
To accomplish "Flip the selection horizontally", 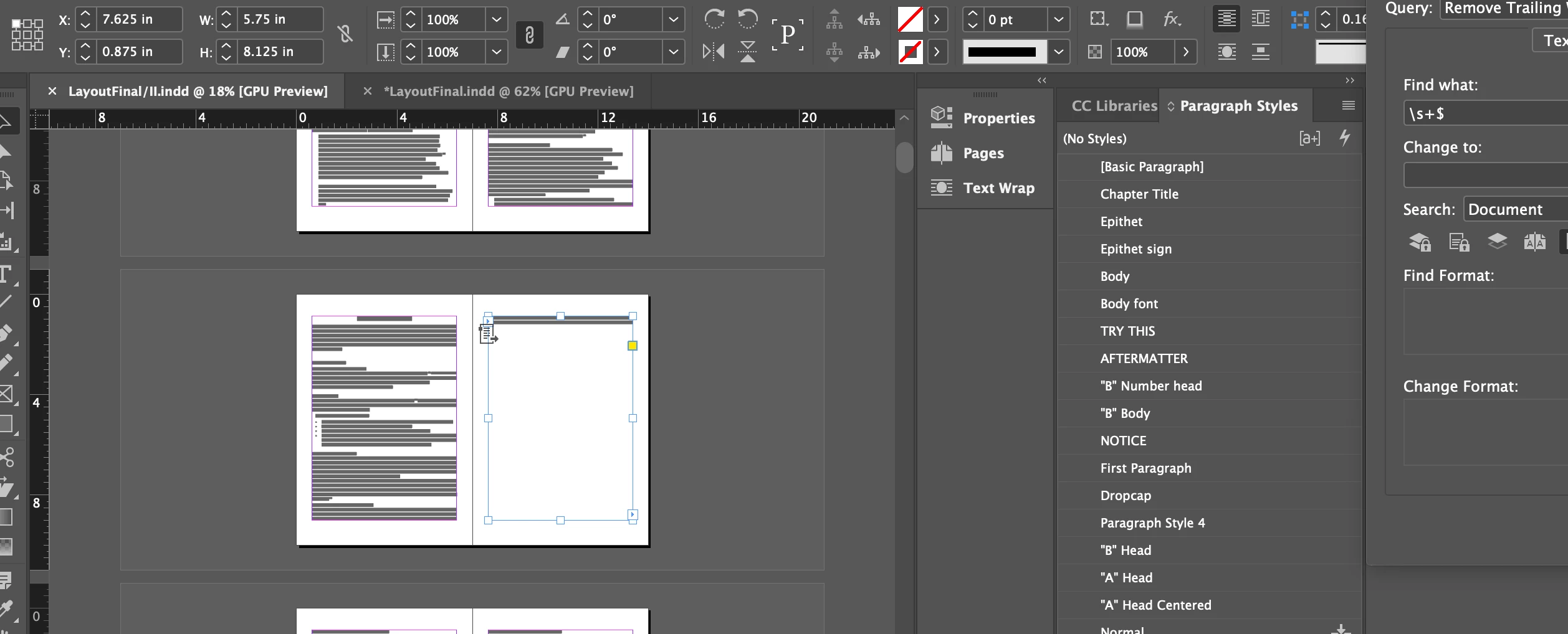I will 714,52.
